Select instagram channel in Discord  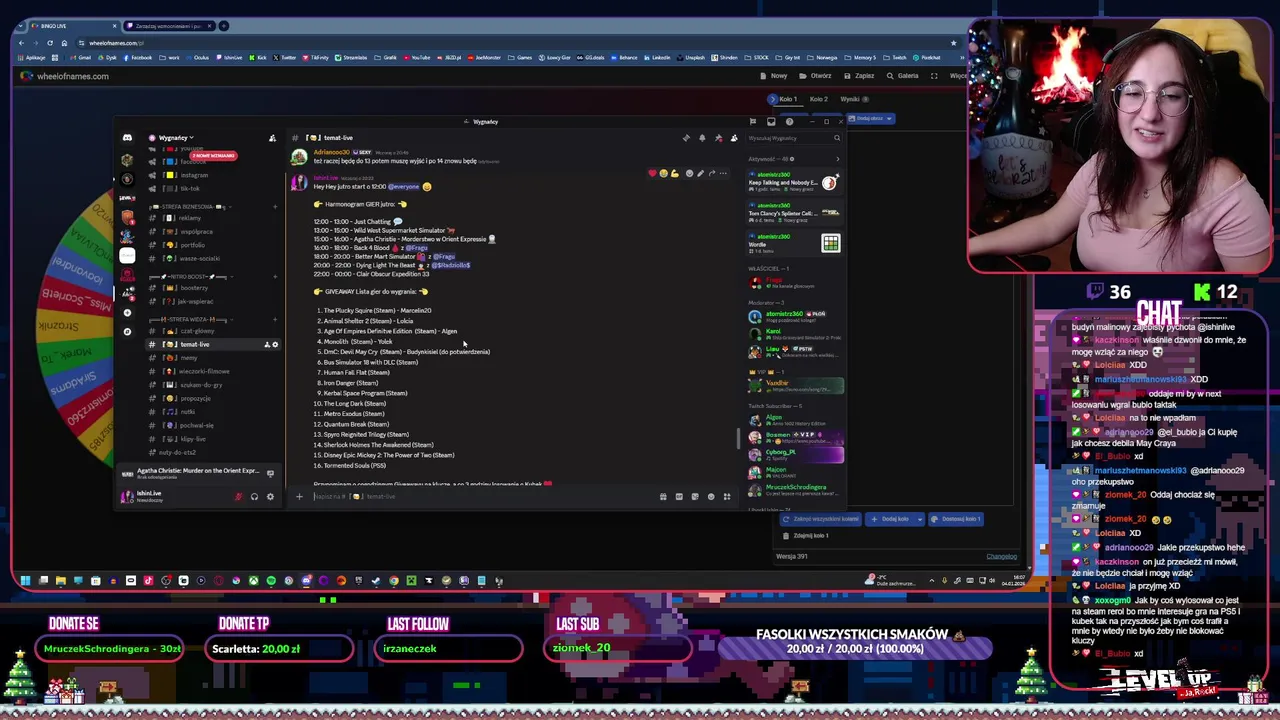click(x=194, y=175)
